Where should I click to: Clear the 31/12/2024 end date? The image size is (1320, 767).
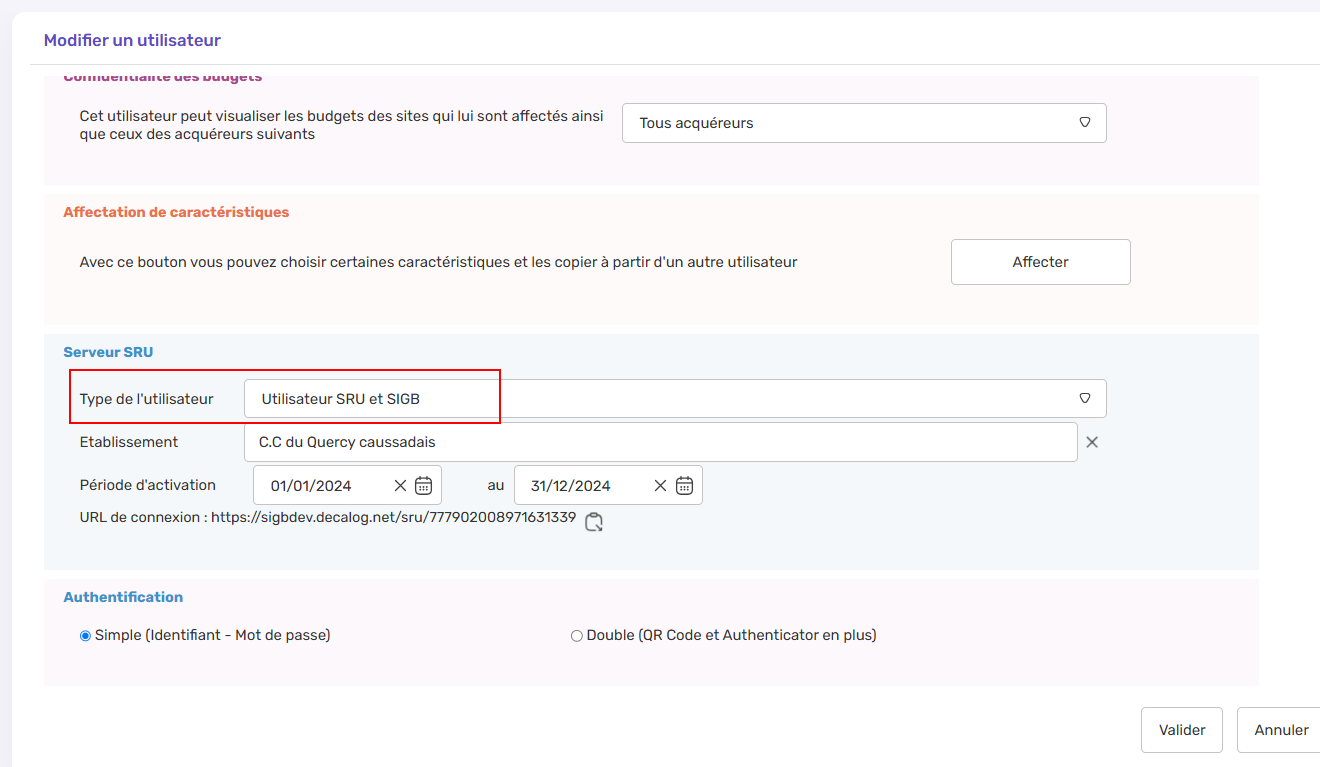pyautogui.click(x=660, y=486)
